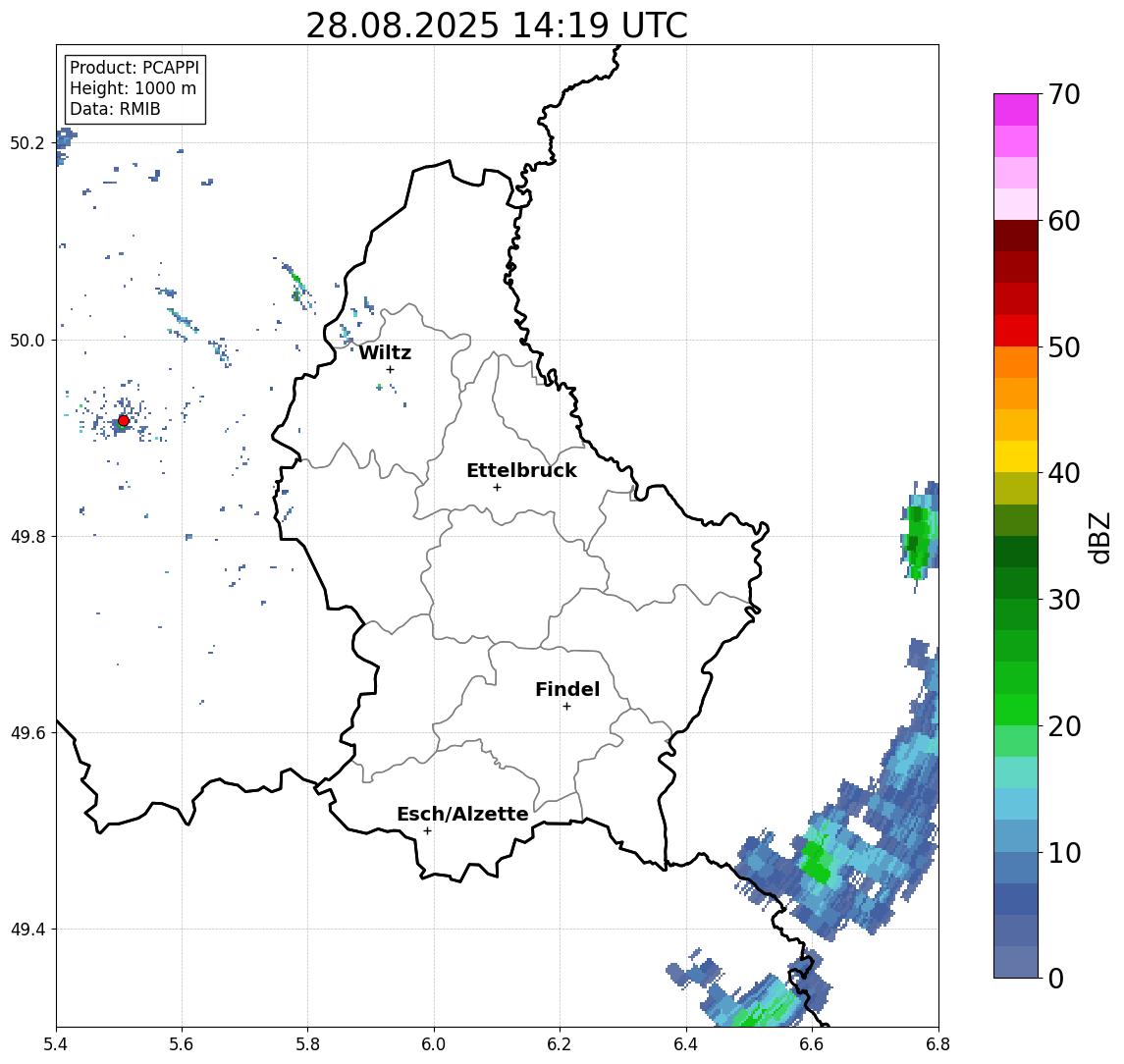Click the 'dBZ' colorbar label
Screen dimensions: 1124x1064
coord(1098,538)
